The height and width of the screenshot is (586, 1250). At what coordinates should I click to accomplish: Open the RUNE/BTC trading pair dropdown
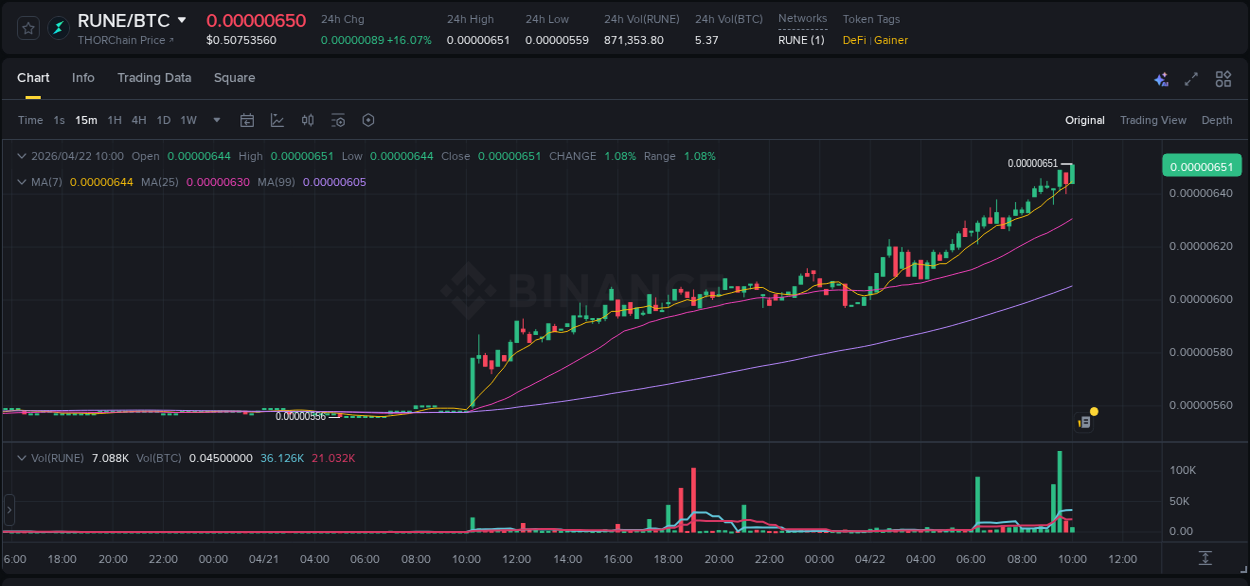[181, 20]
